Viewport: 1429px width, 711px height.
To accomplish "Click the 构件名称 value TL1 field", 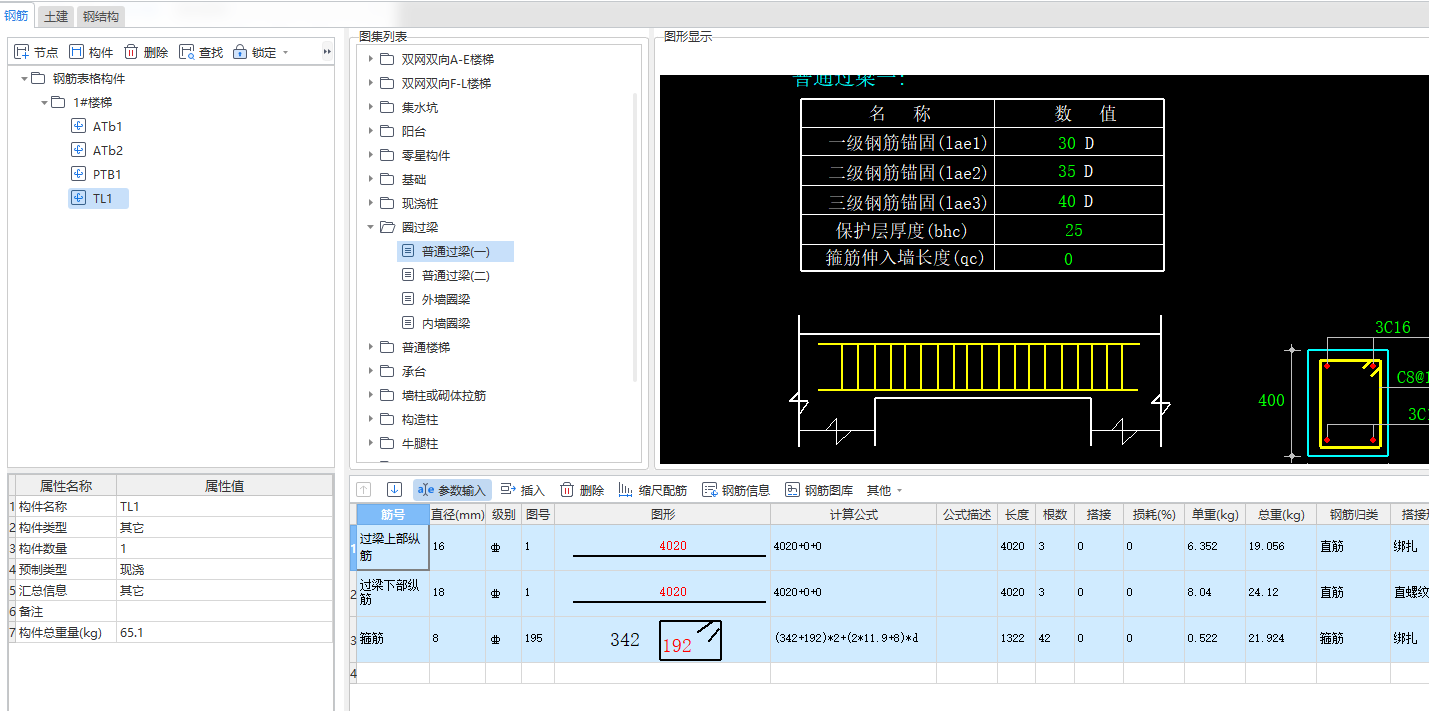I will click(224, 507).
